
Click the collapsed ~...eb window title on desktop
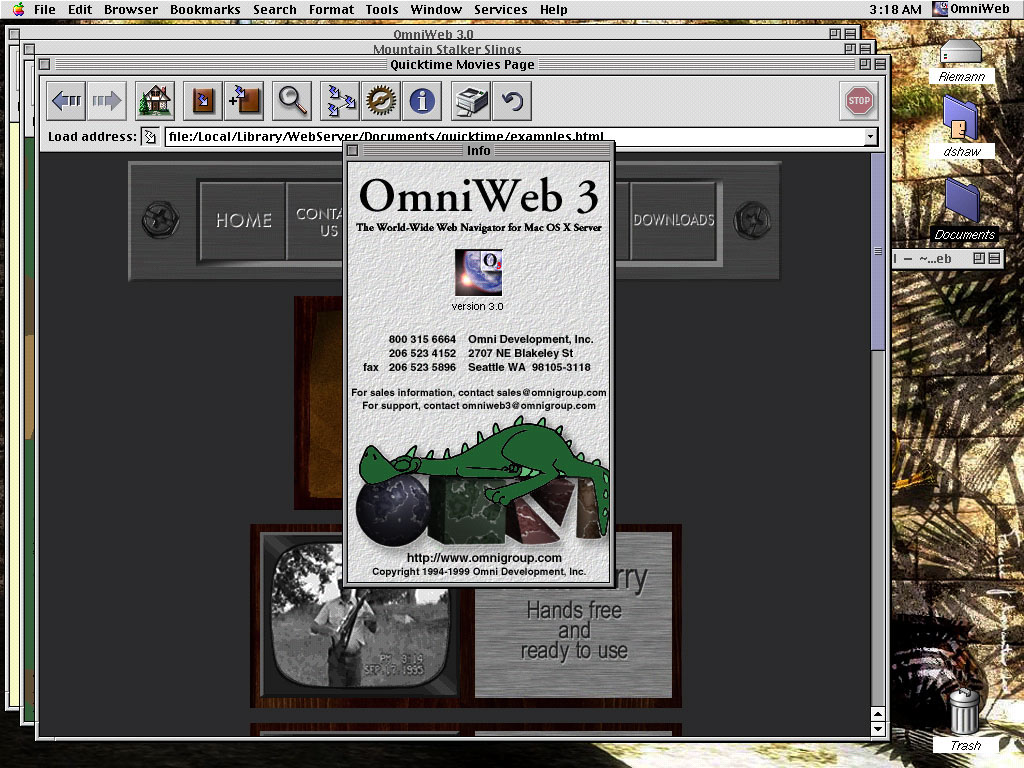[935, 259]
